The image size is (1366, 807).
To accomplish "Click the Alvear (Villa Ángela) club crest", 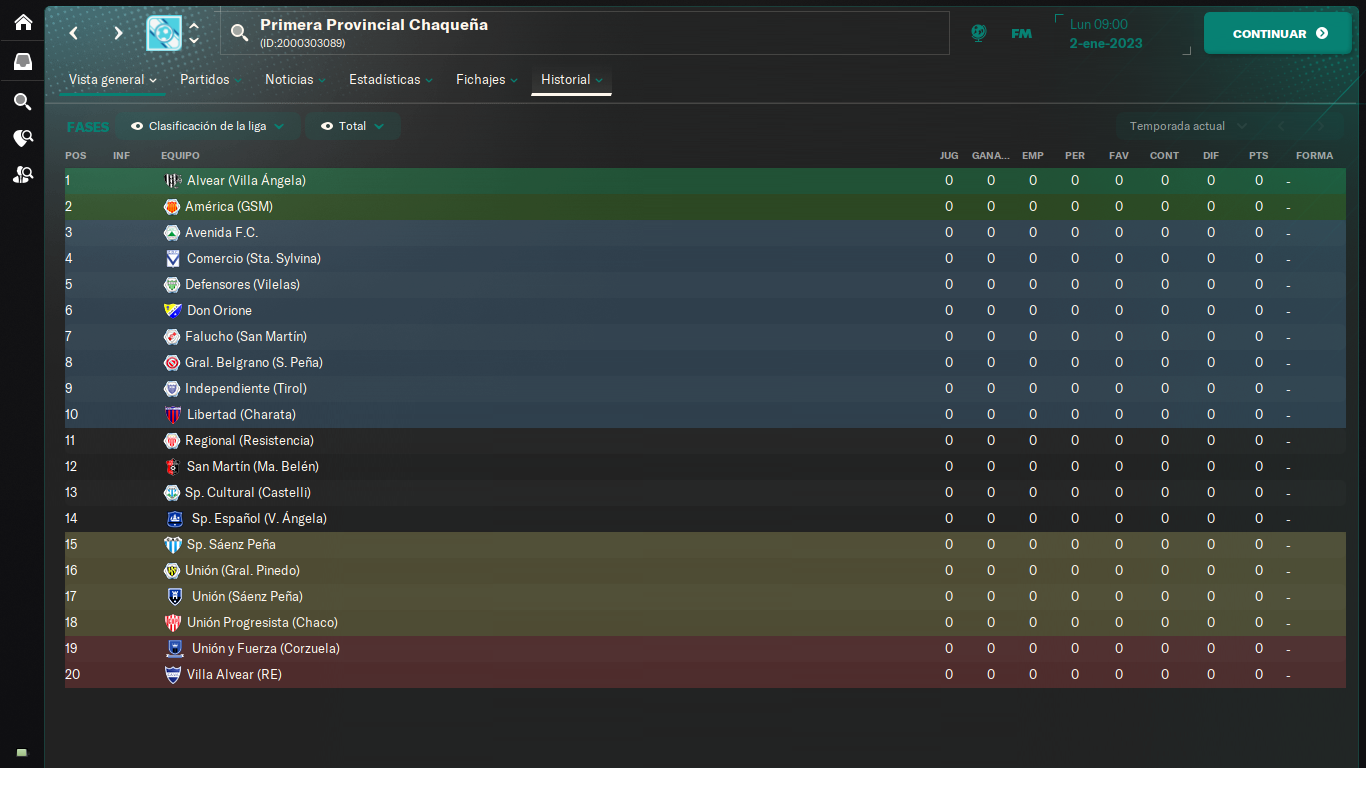I will coord(172,181).
